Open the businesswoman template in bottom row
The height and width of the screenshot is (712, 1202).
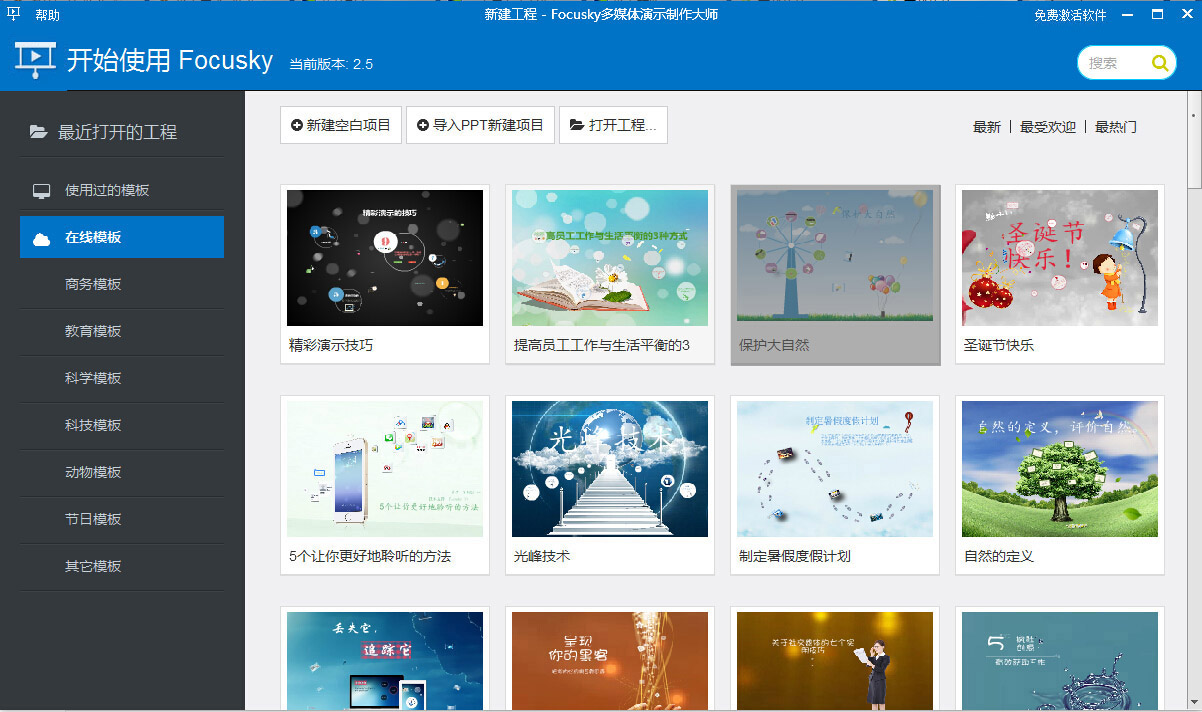(x=835, y=659)
